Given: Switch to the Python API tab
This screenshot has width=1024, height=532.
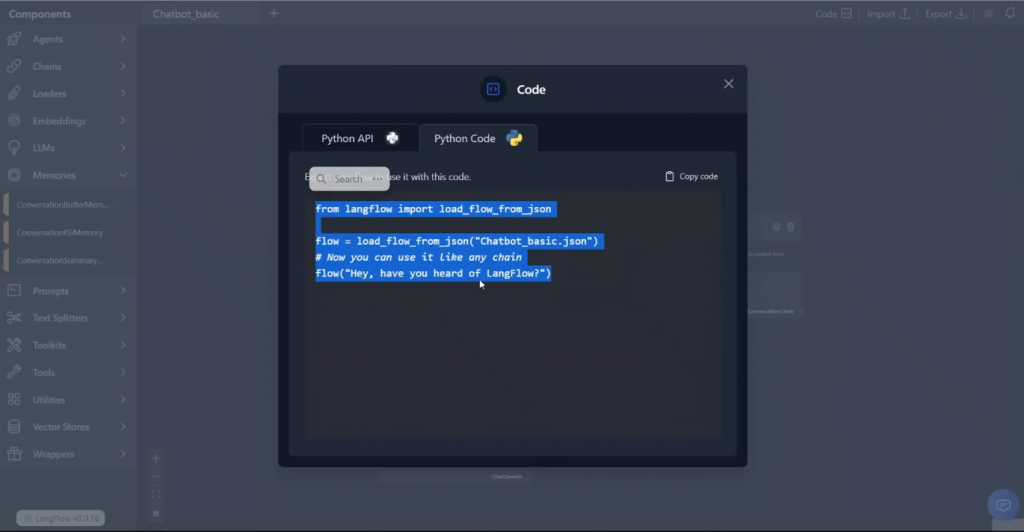Looking at the screenshot, I should pyautogui.click(x=360, y=138).
